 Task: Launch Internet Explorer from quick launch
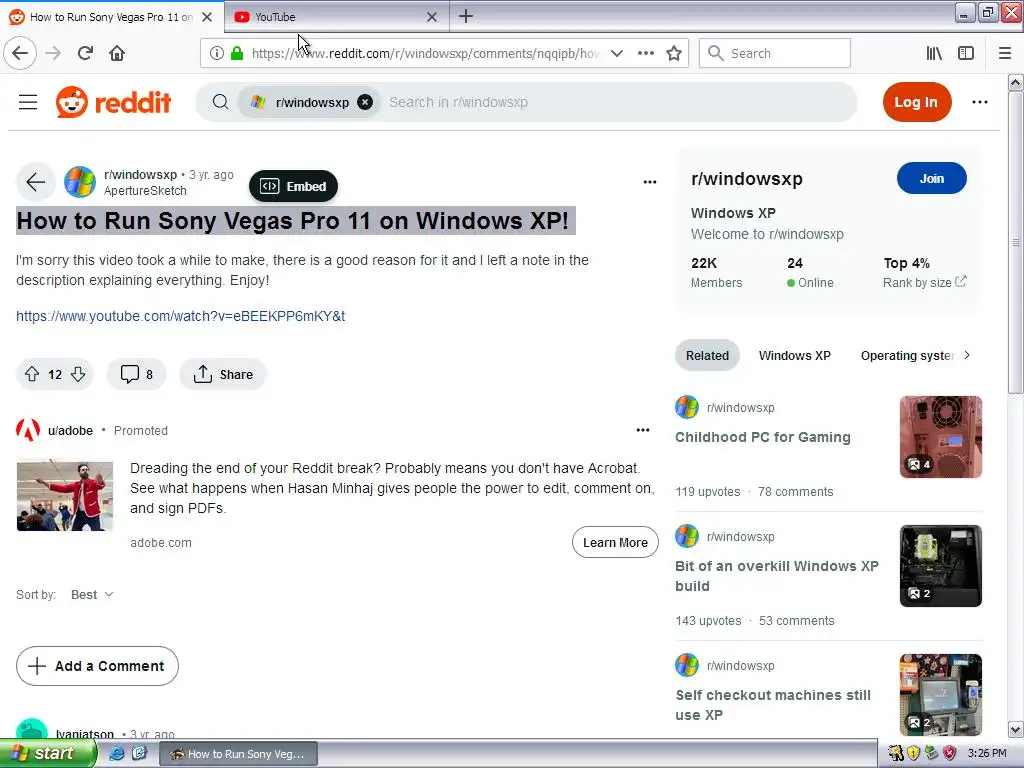click(x=117, y=754)
